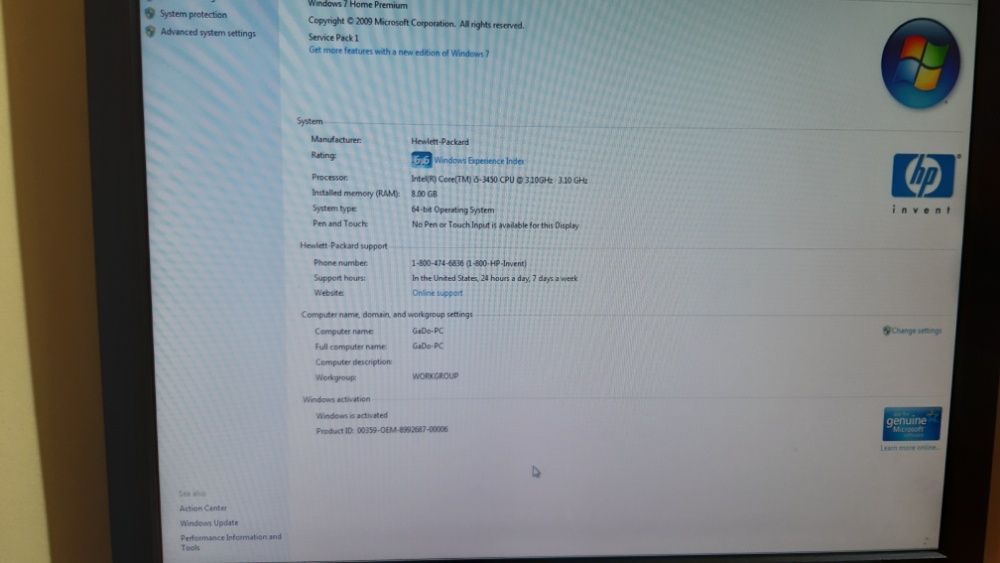1000x563 pixels.
Task: Click 'No Pen or Touch Input' text
Action: pyautogui.click(x=495, y=225)
